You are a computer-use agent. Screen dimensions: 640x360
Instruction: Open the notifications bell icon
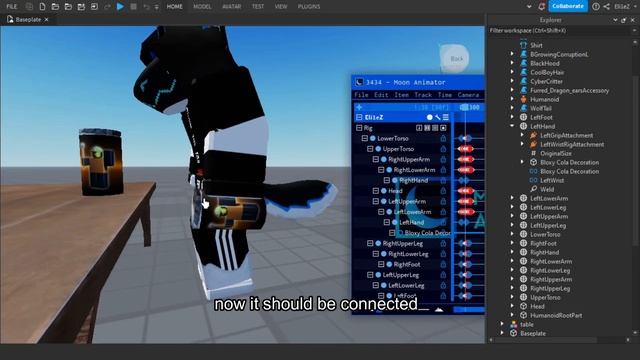[542, 7]
